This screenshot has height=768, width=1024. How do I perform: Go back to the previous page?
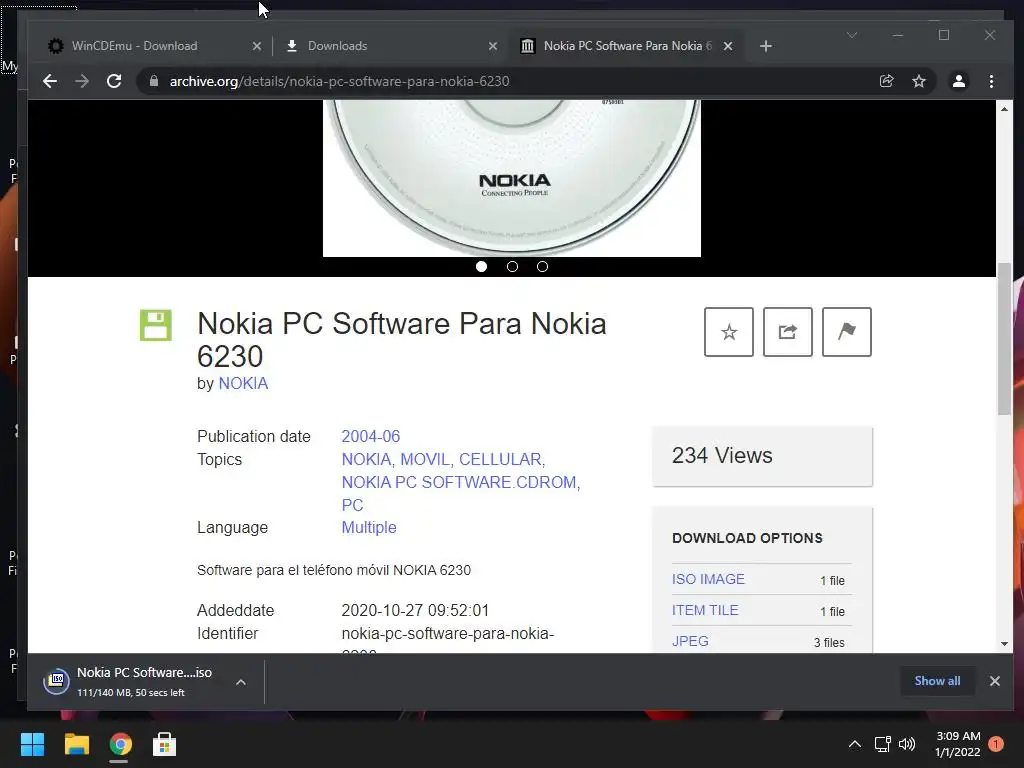click(50, 81)
